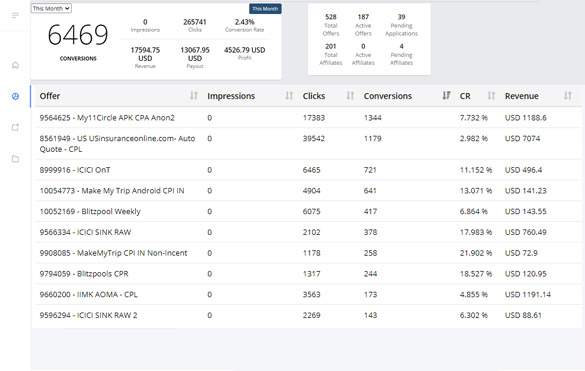Click the 0 Impressions summary stat
Viewport: 585px width, 371px height.
(145, 25)
